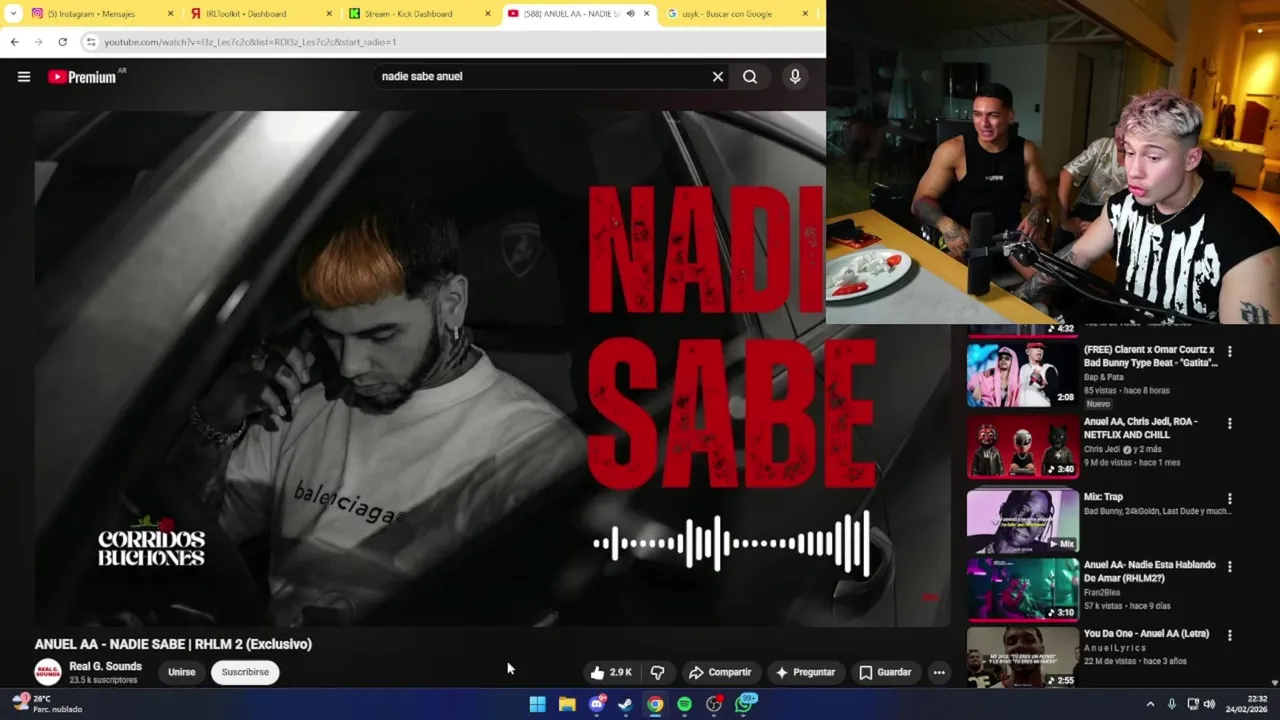The height and width of the screenshot is (720, 1280).
Task: Open You Da One video thumbnail
Action: click(1022, 657)
